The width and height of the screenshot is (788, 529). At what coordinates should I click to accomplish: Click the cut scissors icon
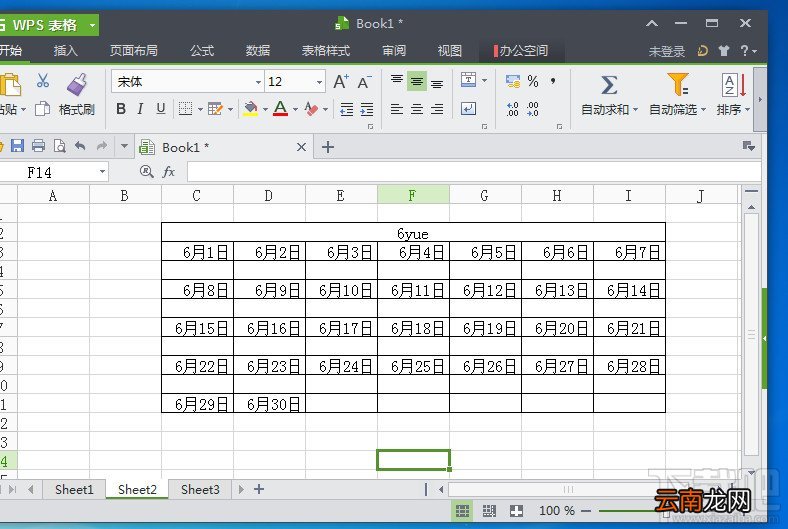click(43, 80)
